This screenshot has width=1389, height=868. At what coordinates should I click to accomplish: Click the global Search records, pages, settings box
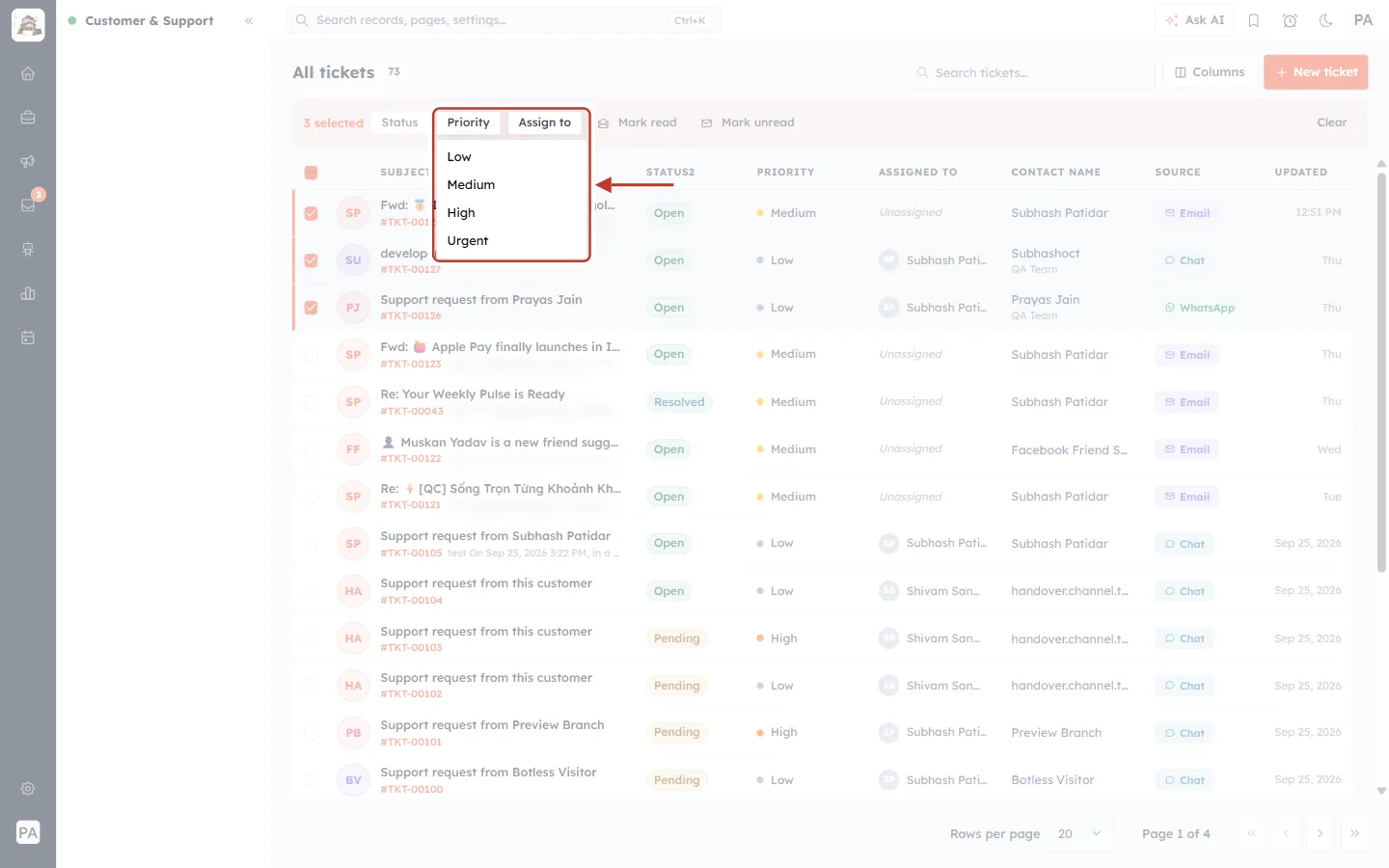point(504,20)
